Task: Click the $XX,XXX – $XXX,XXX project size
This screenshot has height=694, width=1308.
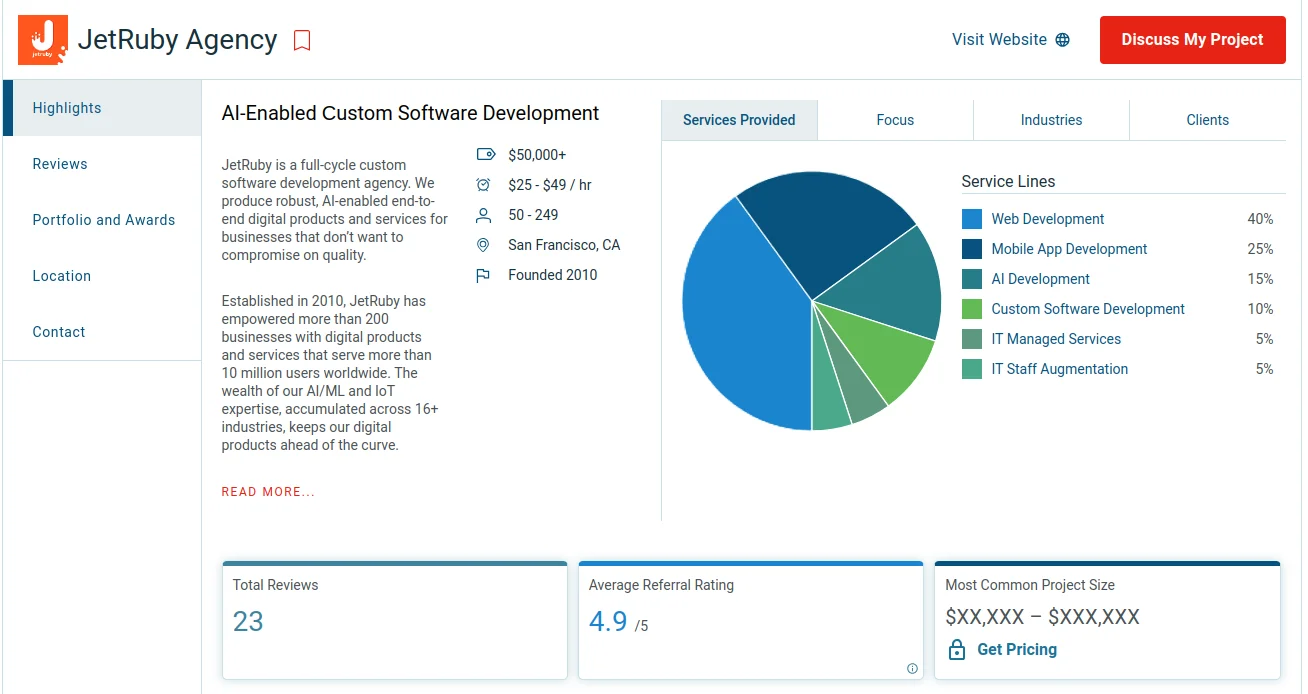Action: [1043, 617]
